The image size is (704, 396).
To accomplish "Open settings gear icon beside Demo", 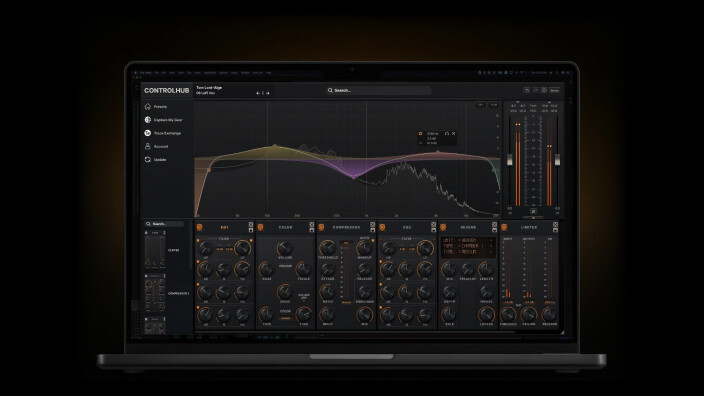I will (x=544, y=90).
